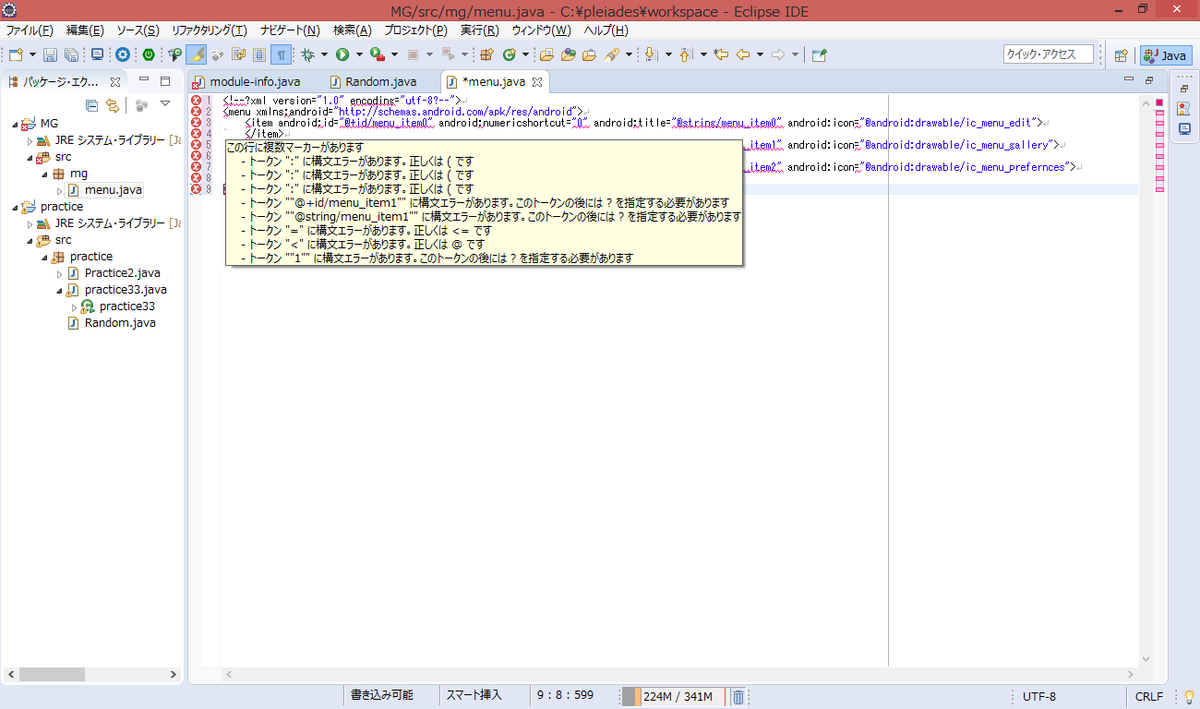Expand JRE システム・ライブラリー under MG
The image size is (1200, 709).
[30, 140]
